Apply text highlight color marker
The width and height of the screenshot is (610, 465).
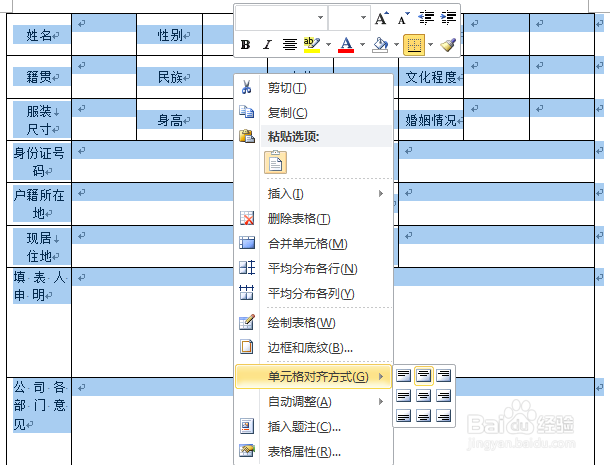312,45
